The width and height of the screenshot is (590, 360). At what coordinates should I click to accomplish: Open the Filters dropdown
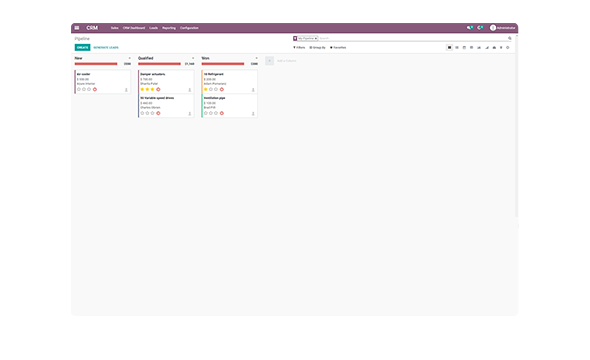(299, 48)
